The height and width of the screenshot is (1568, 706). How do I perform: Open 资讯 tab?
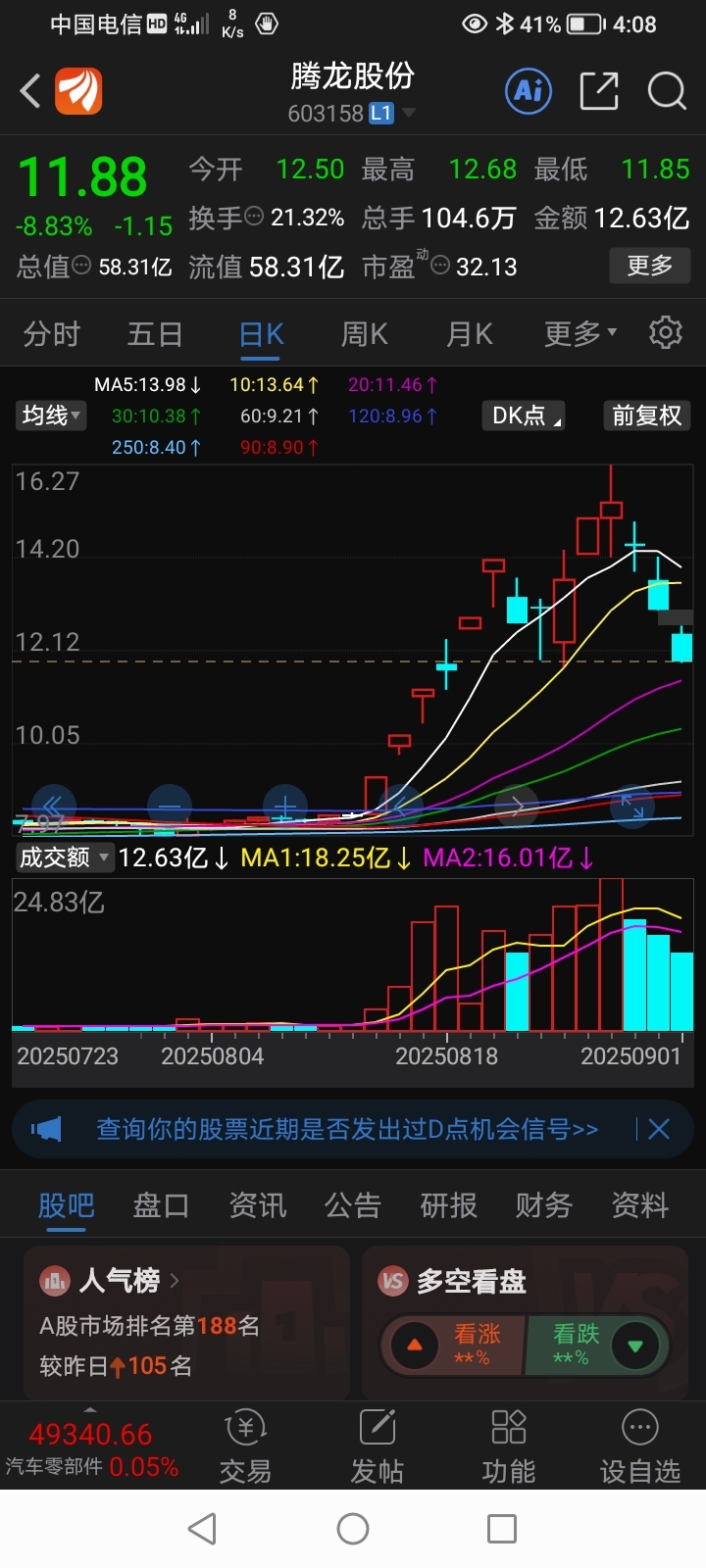pyautogui.click(x=257, y=1204)
